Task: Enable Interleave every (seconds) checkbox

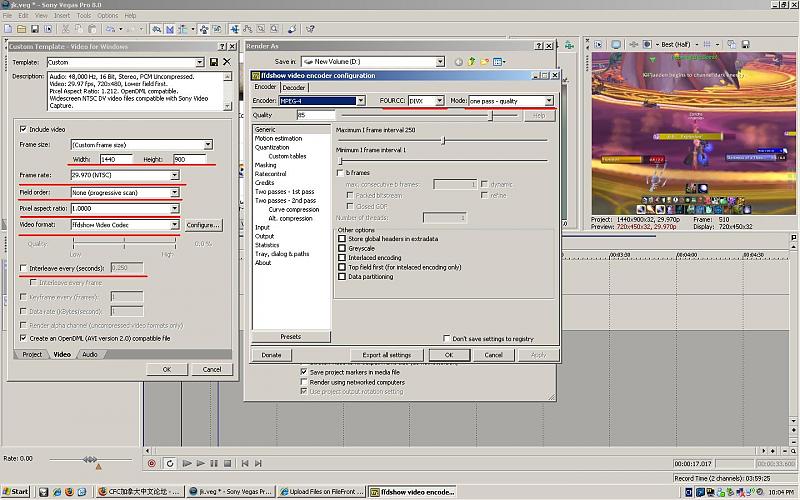Action: coord(23,268)
